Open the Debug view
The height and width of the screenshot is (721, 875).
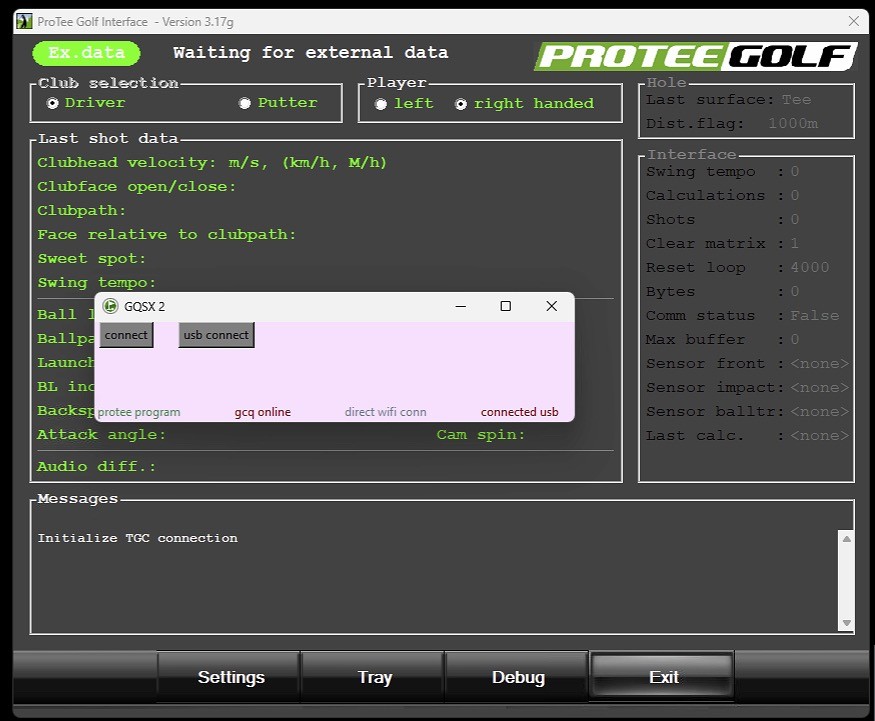[518, 677]
